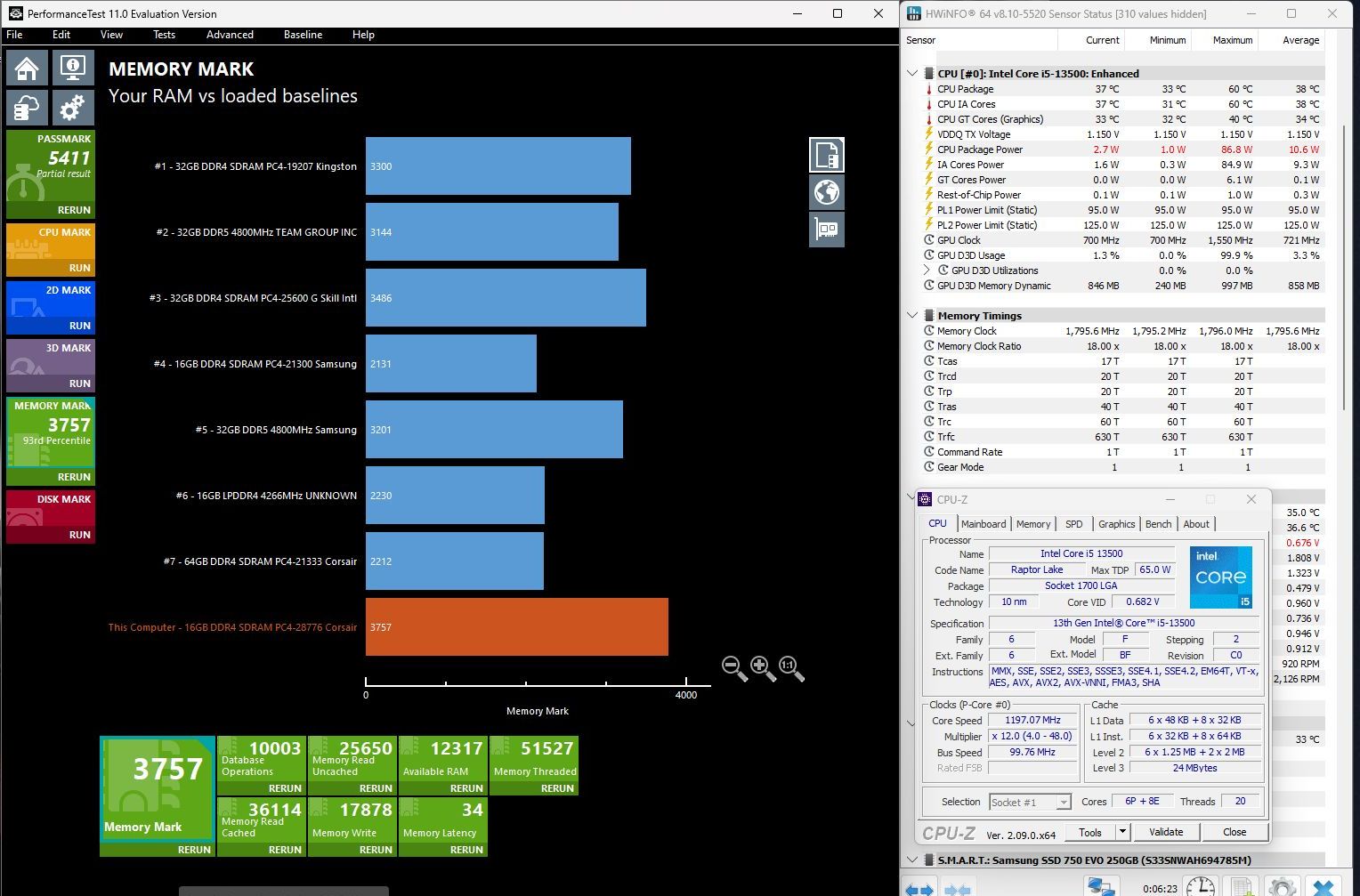This screenshot has height=896, width=1360.
Task: Open the File menu
Action: pos(15,35)
